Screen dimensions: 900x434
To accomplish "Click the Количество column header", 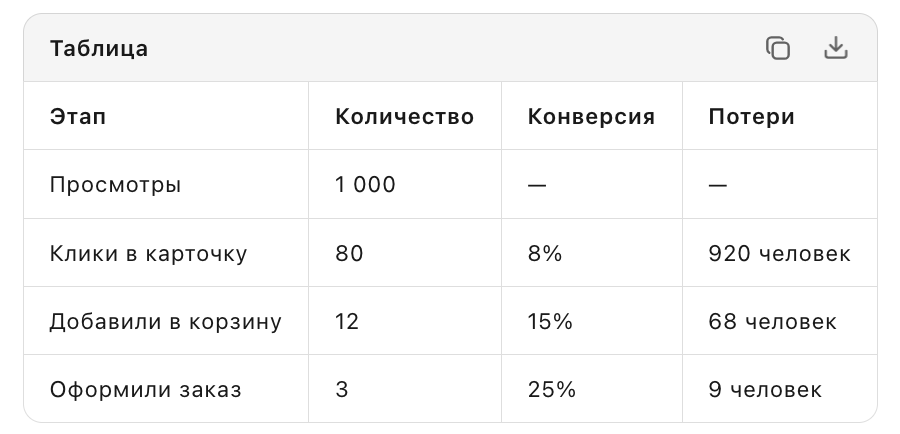I will click(x=405, y=117).
